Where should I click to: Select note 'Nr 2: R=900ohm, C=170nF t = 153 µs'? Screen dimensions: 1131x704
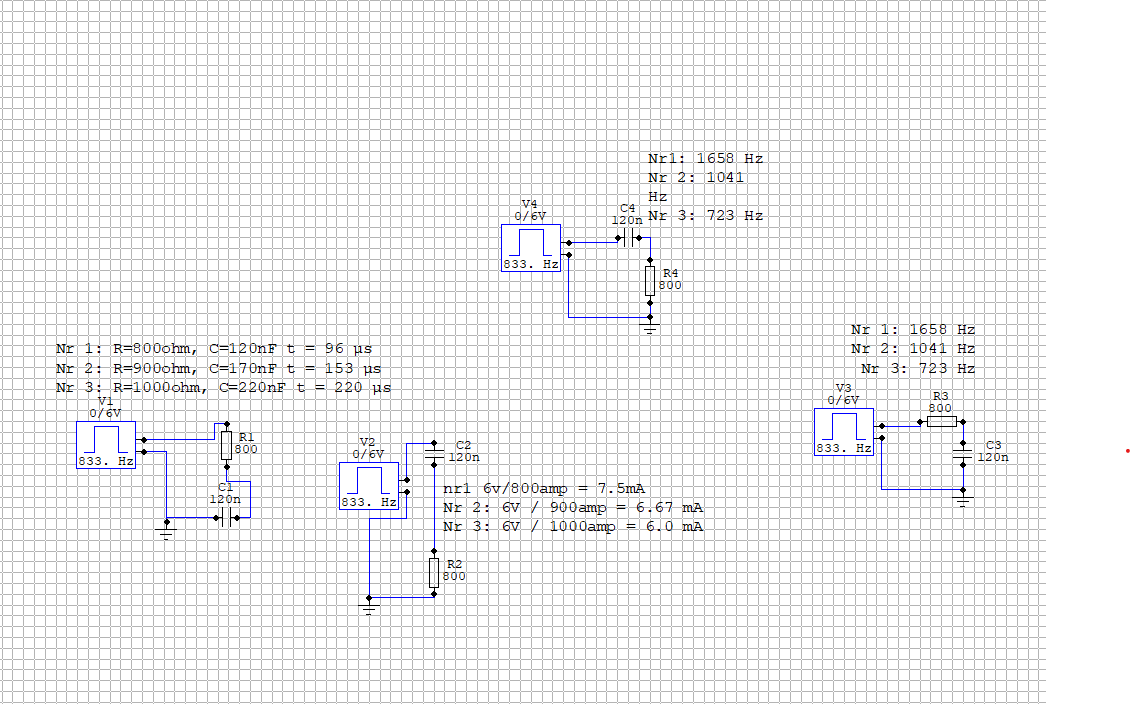pyautogui.click(x=219, y=369)
